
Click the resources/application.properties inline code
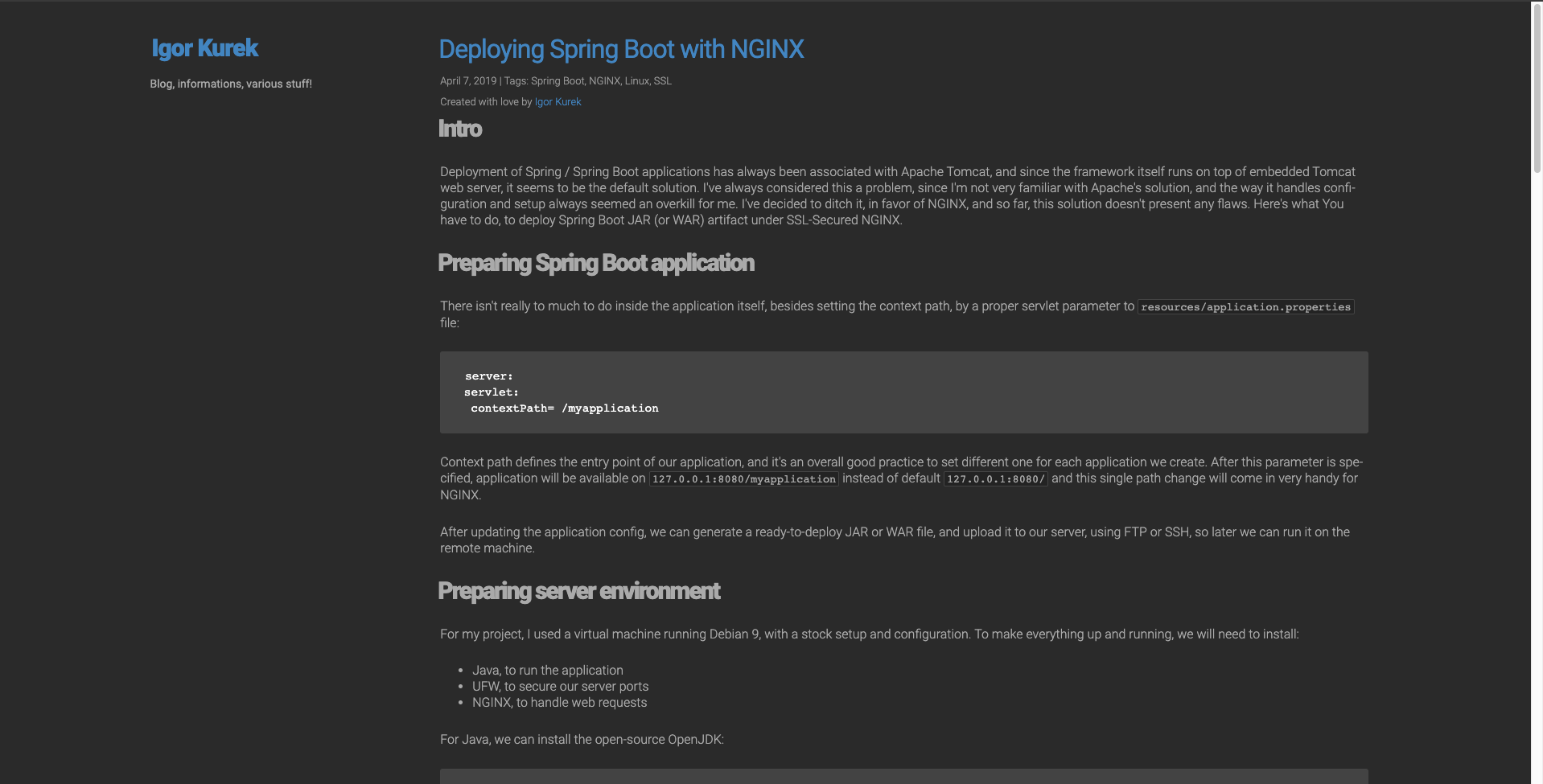point(1245,307)
